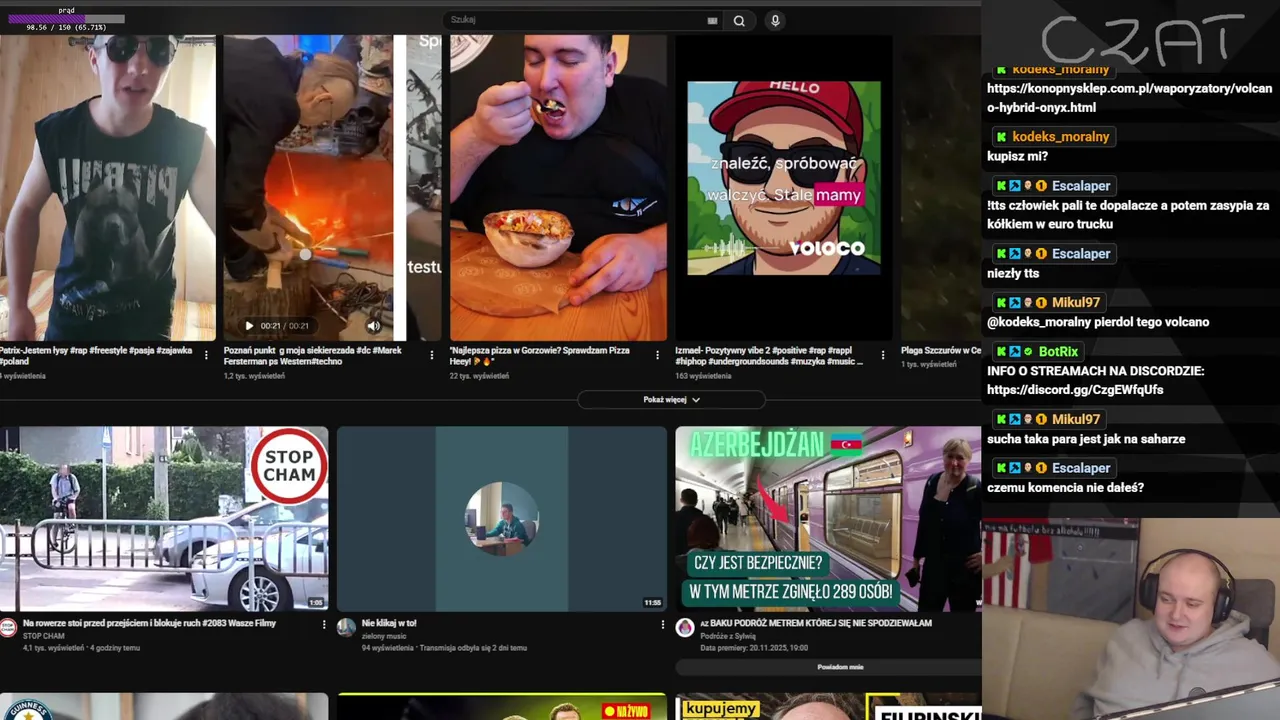The height and width of the screenshot is (720, 1280).
Task: Click chat message 'niezły tts'
Action: 1013,274
